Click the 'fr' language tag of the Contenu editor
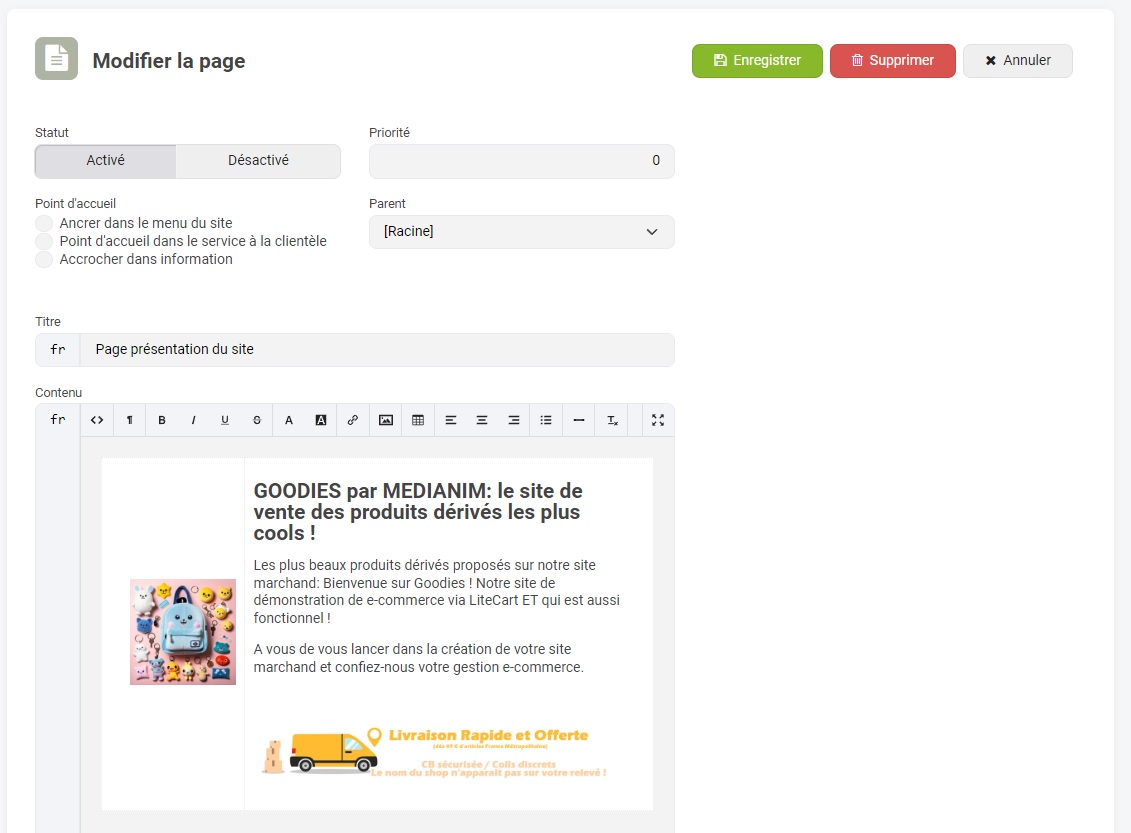Viewport: 1131px width, 833px height. pyautogui.click(x=58, y=420)
